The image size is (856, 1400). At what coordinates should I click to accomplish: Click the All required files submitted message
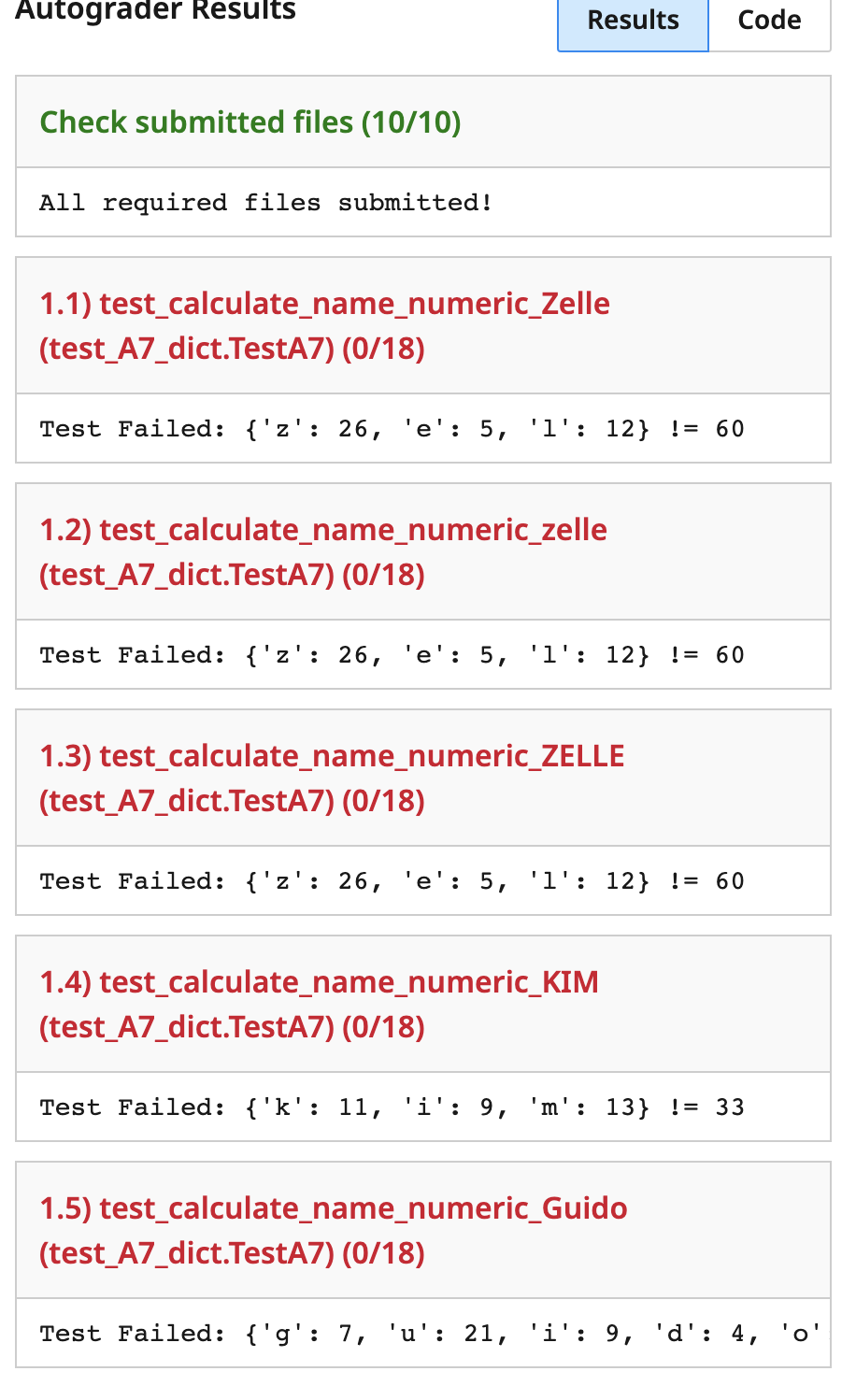tap(266, 202)
